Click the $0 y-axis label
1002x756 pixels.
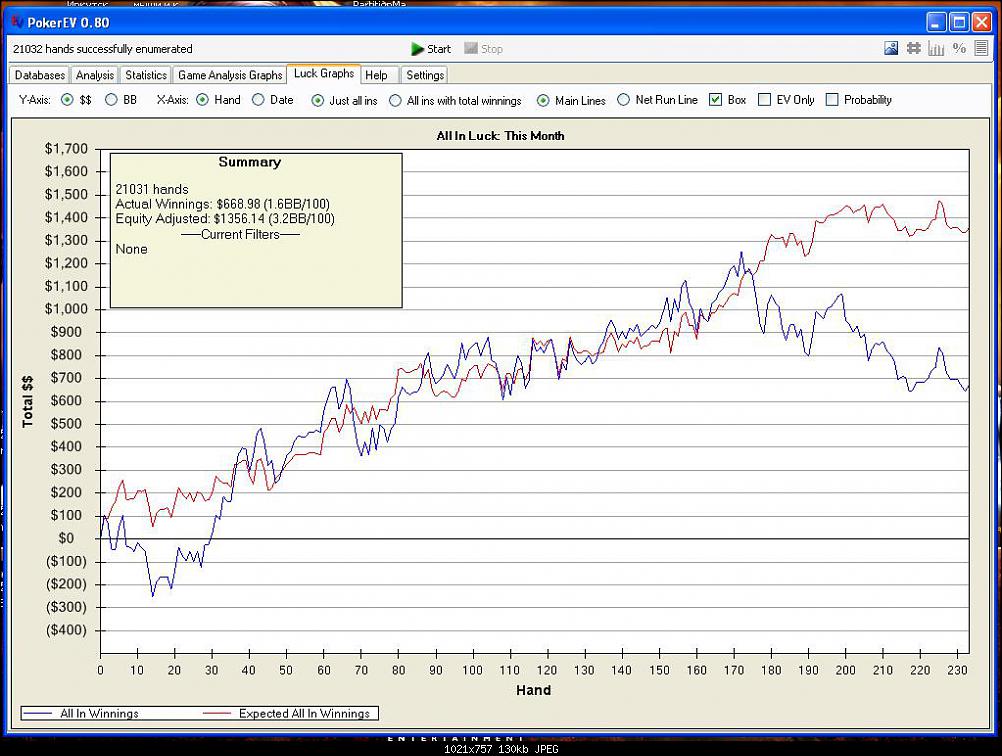(x=66, y=538)
